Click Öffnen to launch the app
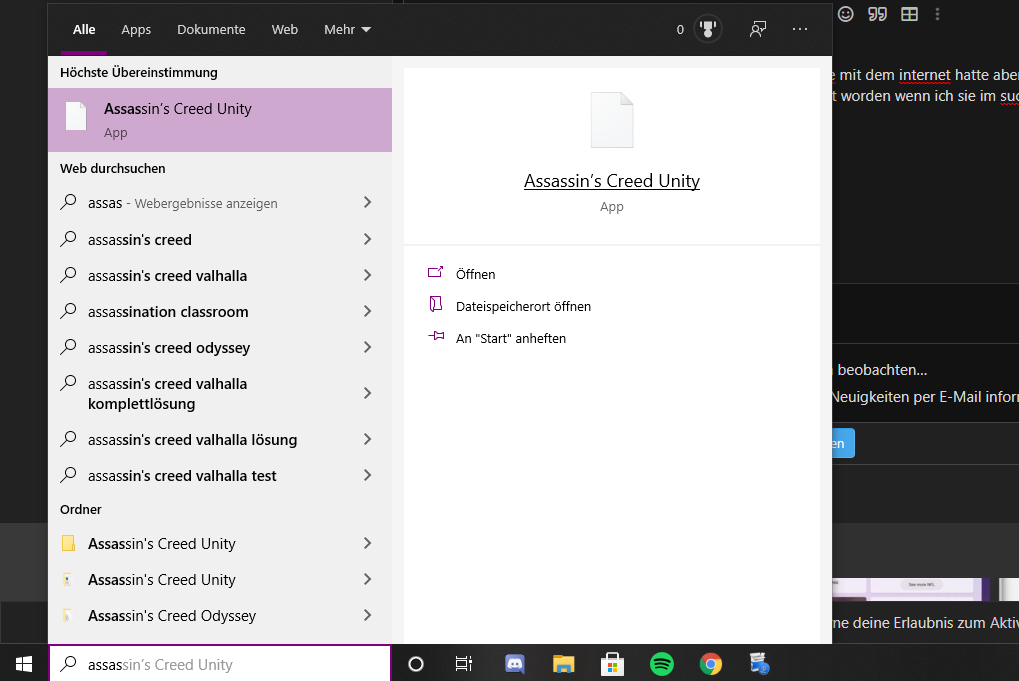Image resolution: width=1019 pixels, height=681 pixels. click(x=475, y=274)
